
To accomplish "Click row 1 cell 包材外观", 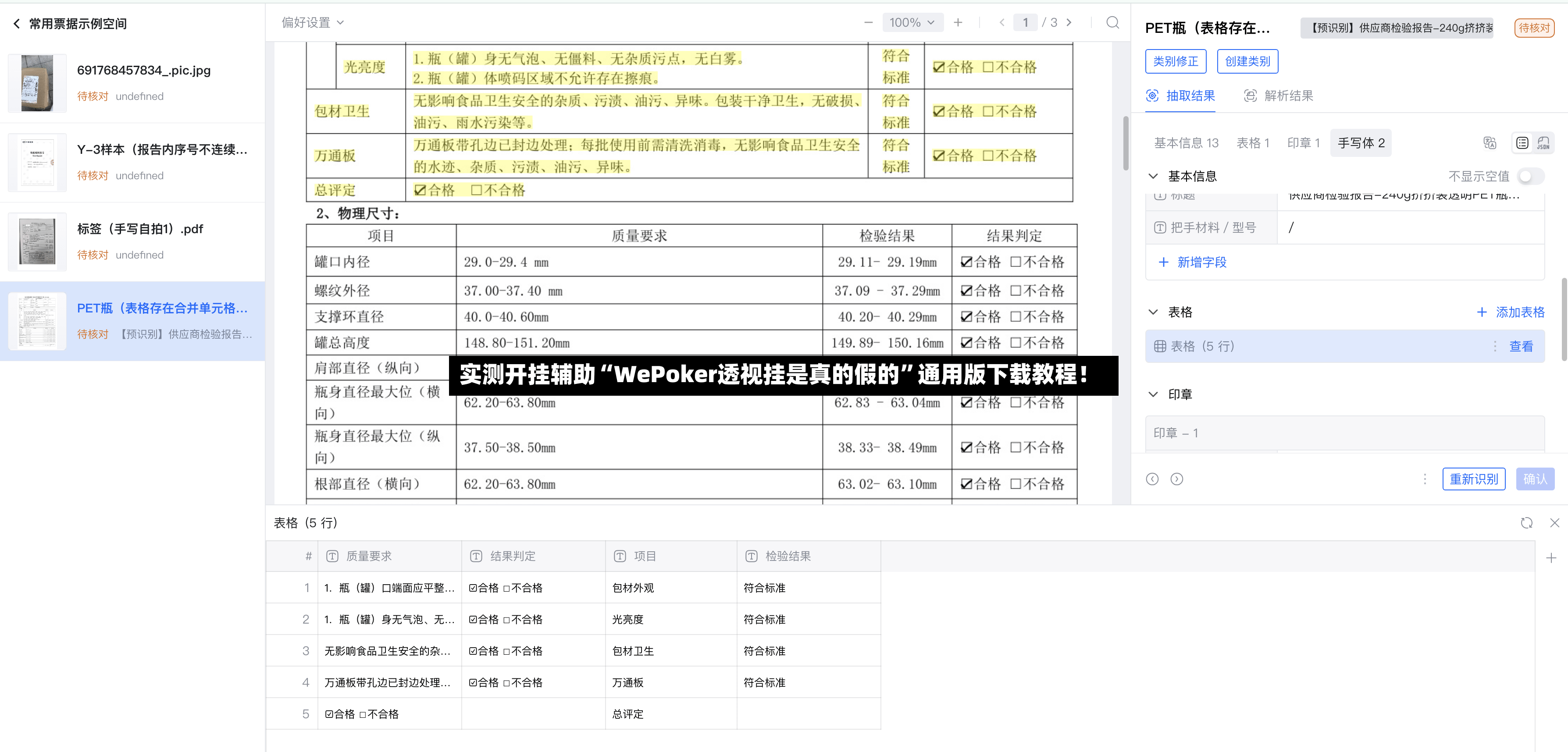I will 671,588.
